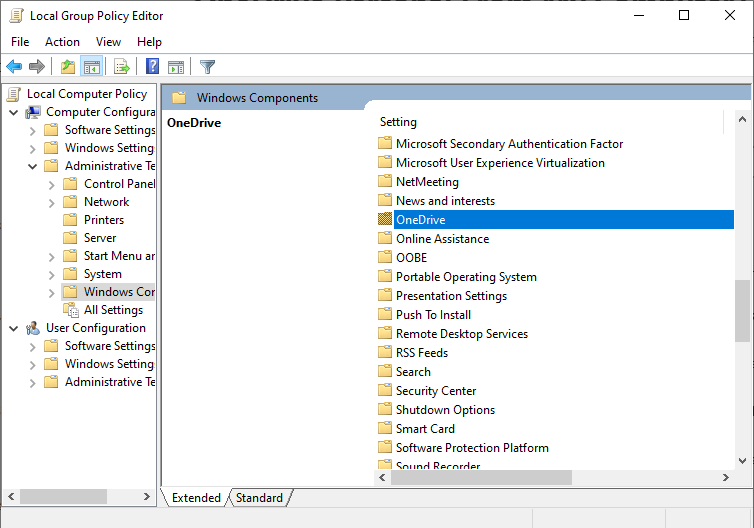
Task: Open the View menu
Action: click(108, 42)
